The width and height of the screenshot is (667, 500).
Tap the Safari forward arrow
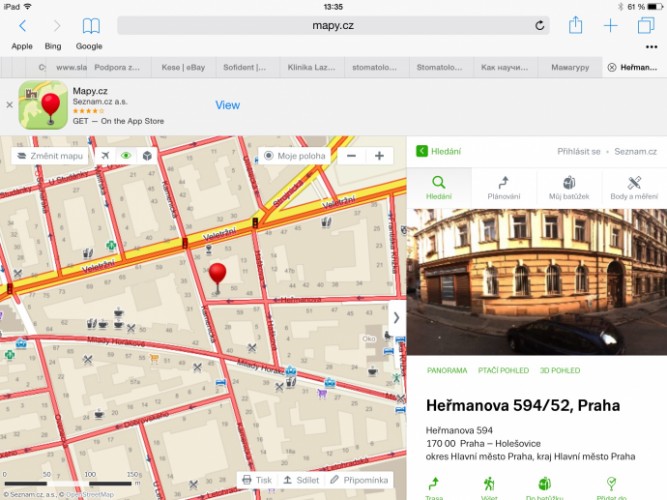(57, 26)
